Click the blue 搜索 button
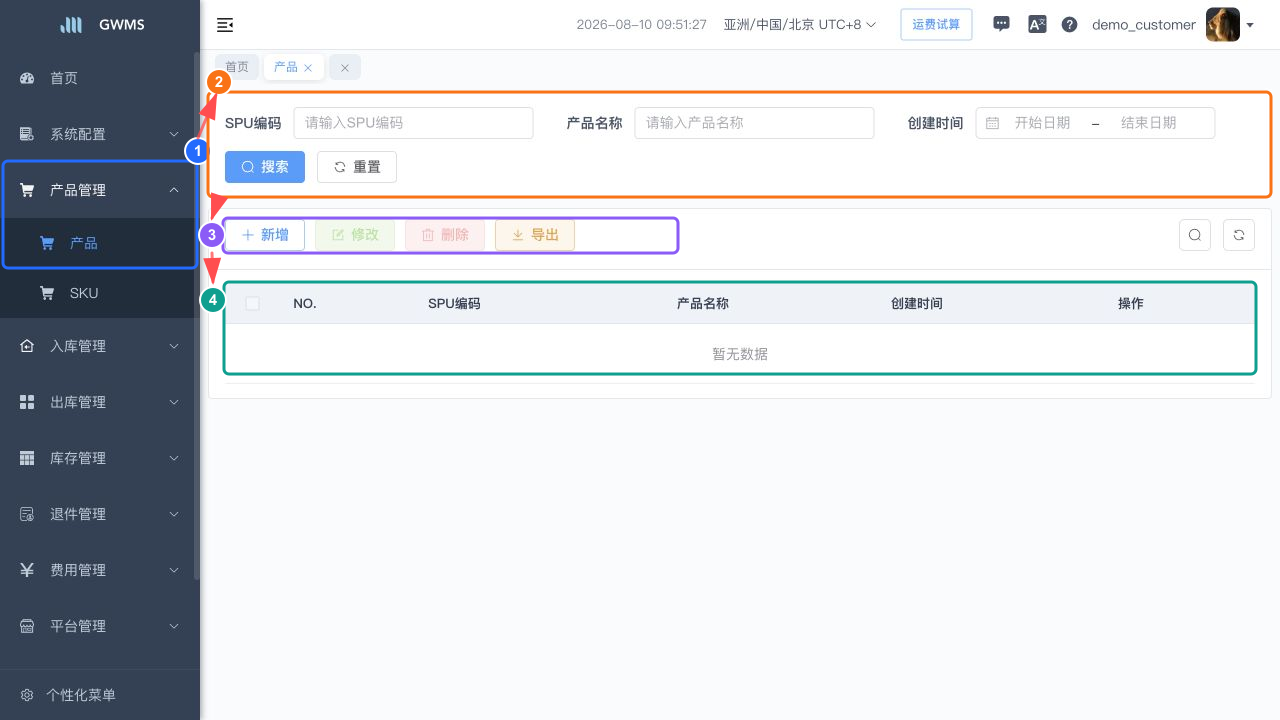The width and height of the screenshot is (1280, 720). (x=265, y=167)
